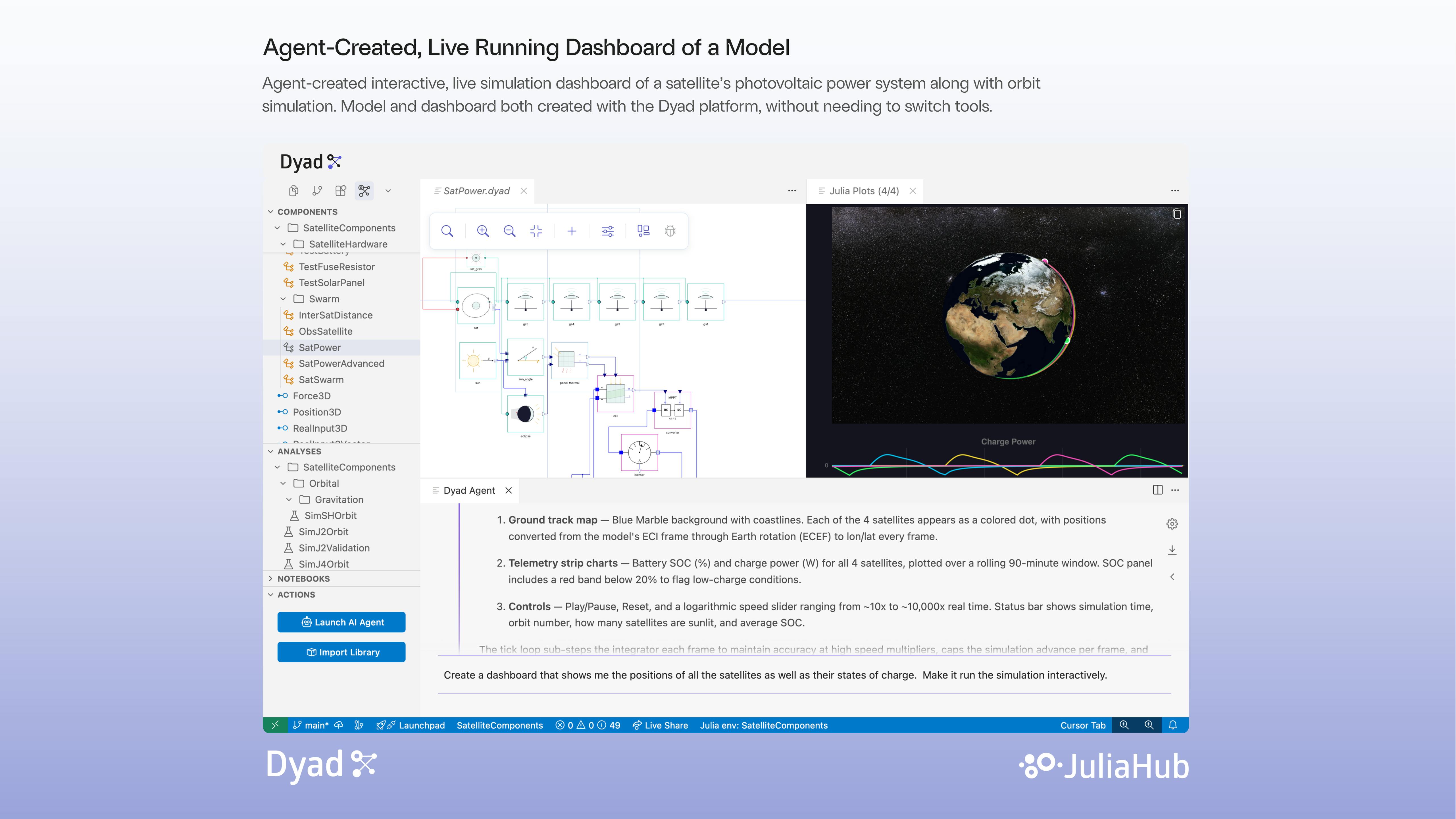Zoom out on the diagram canvas
Viewport: 1456px width, 819px height.
tap(509, 231)
